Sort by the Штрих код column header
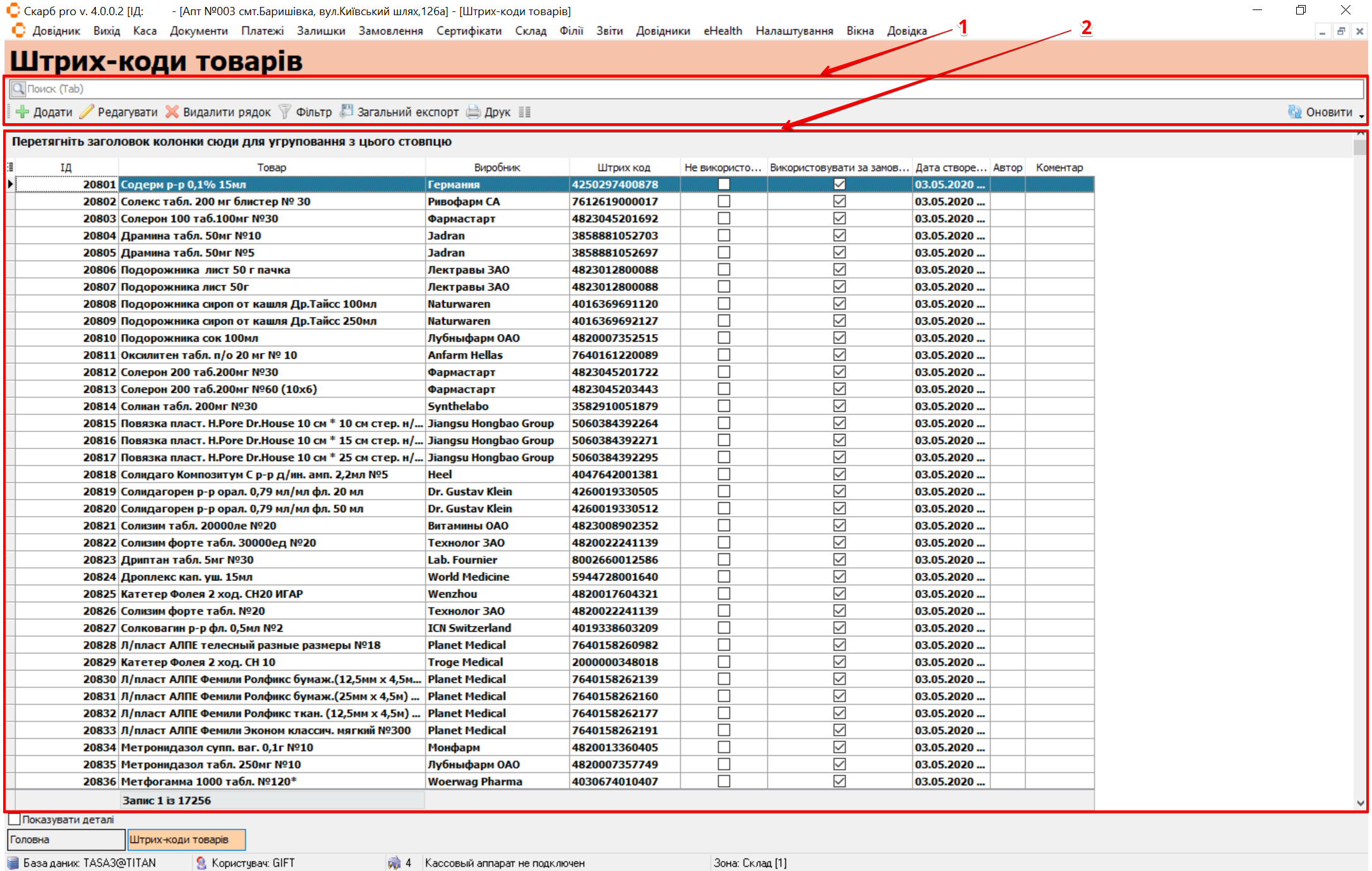 coord(623,167)
